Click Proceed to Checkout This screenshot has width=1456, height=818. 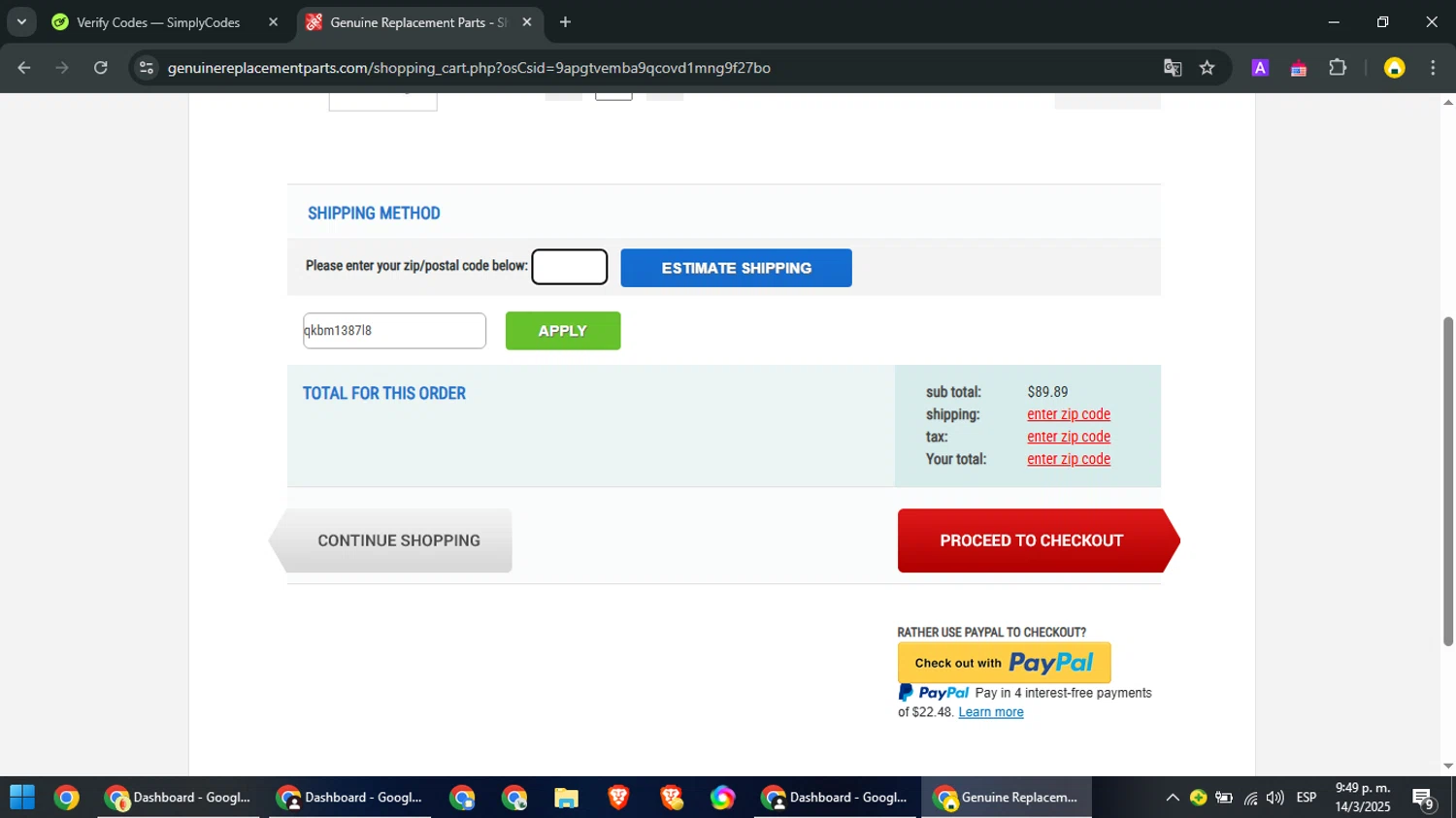(1038, 540)
